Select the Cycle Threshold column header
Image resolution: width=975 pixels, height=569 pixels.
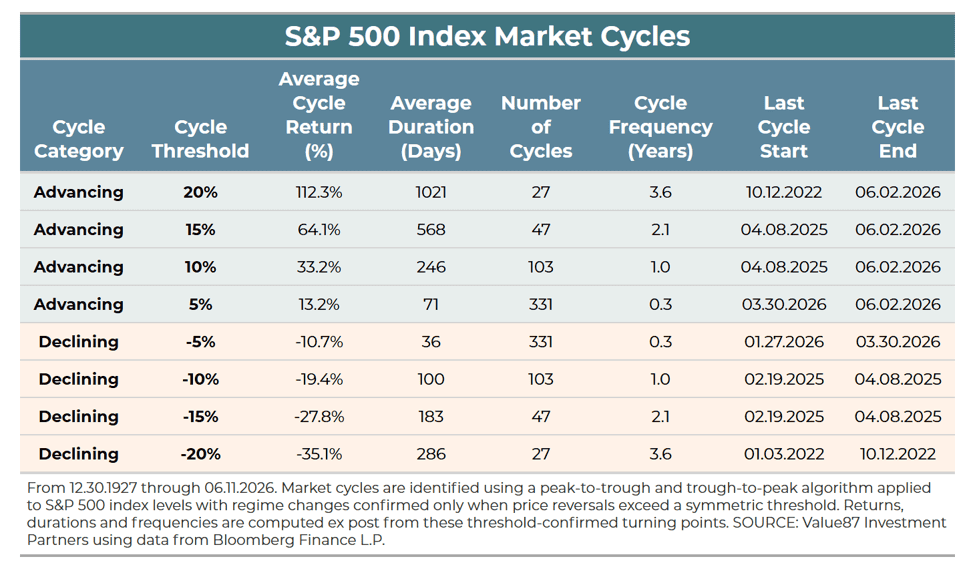coord(200,139)
